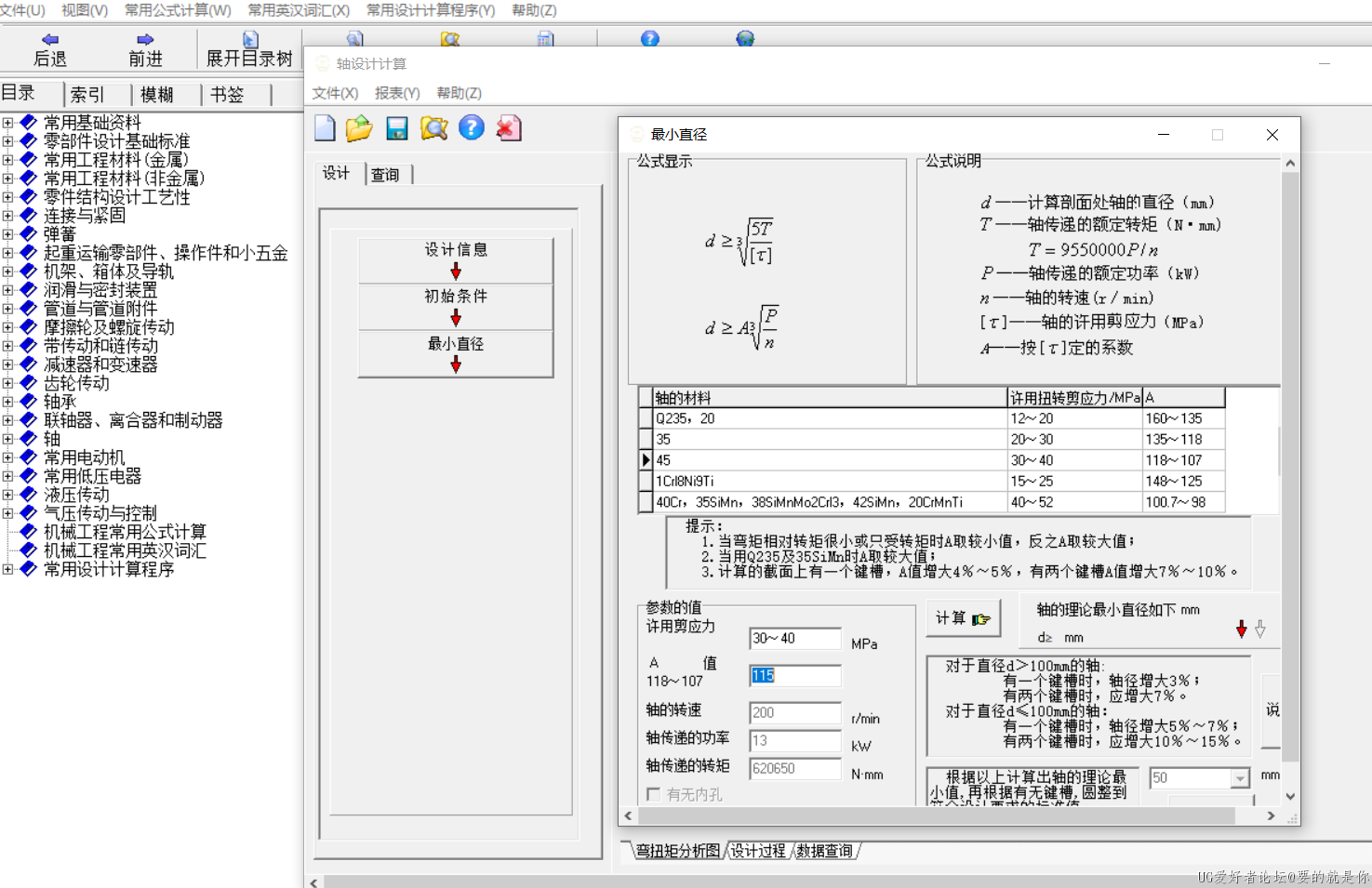
Task: Click the floppy disk save icon
Action: 397,128
